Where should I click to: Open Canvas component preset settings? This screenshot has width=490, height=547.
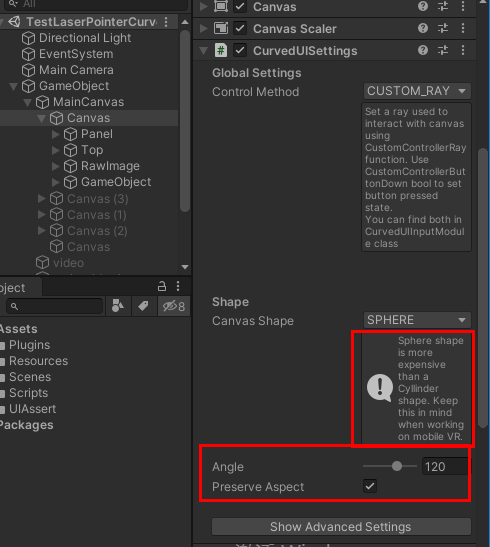(443, 6)
